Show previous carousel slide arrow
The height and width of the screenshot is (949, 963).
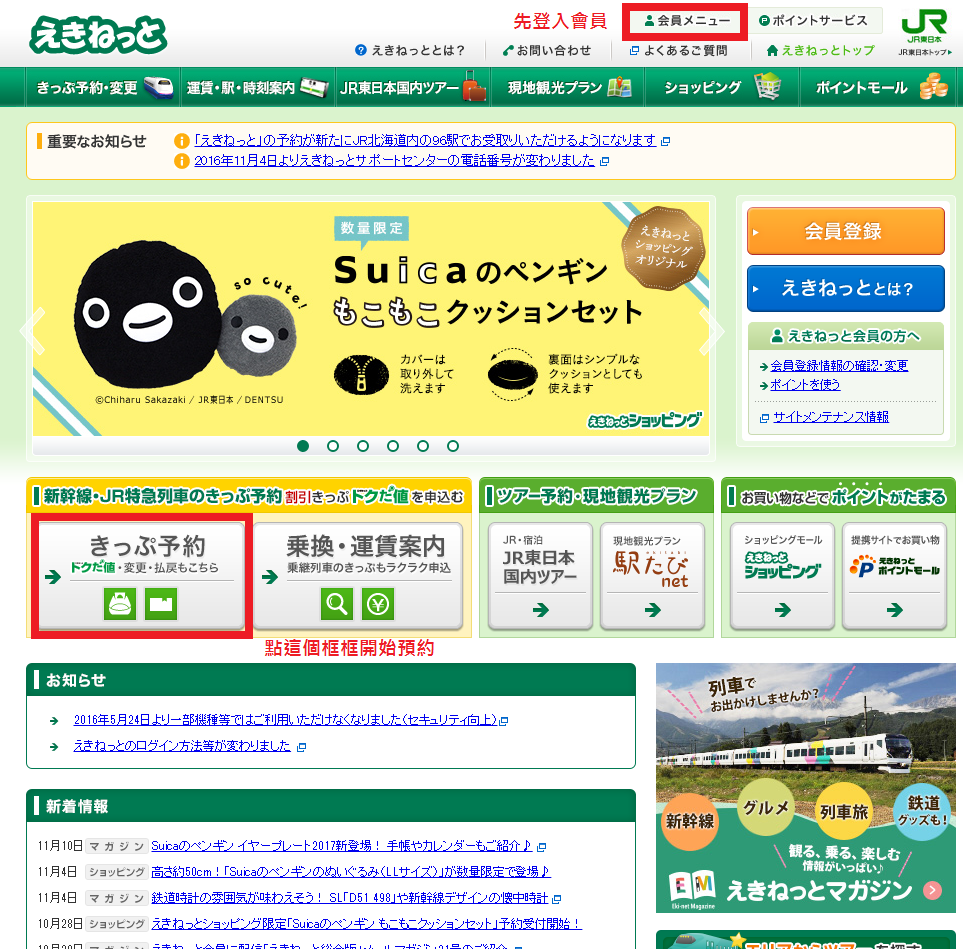tap(33, 330)
